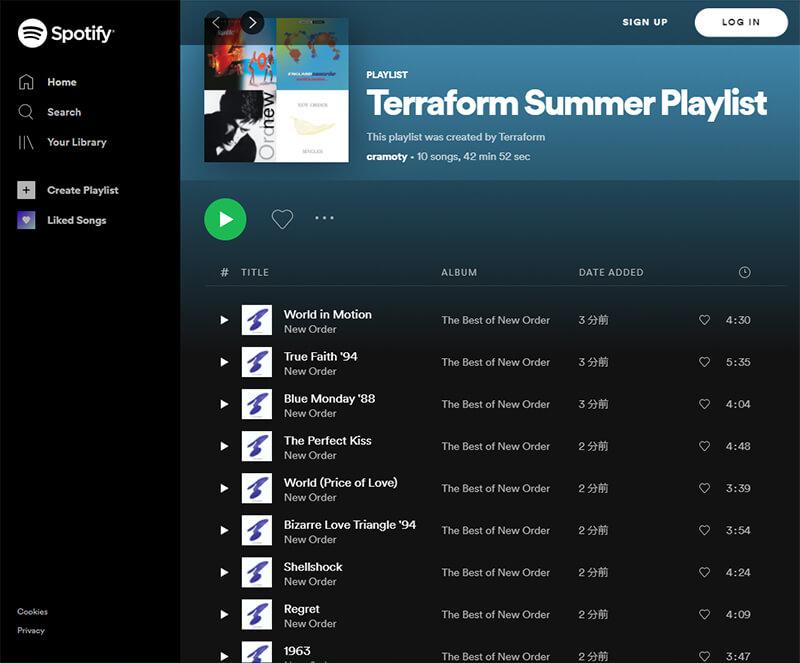
Task: Play Bizarre Love Triangle '94 track
Action: pos(224,530)
